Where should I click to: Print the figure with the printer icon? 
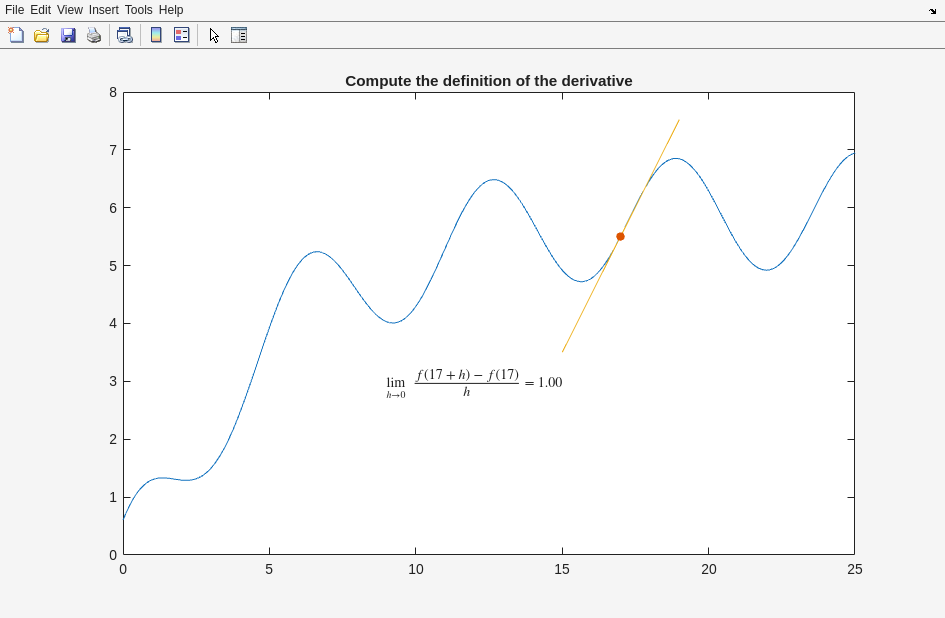[x=94, y=35]
